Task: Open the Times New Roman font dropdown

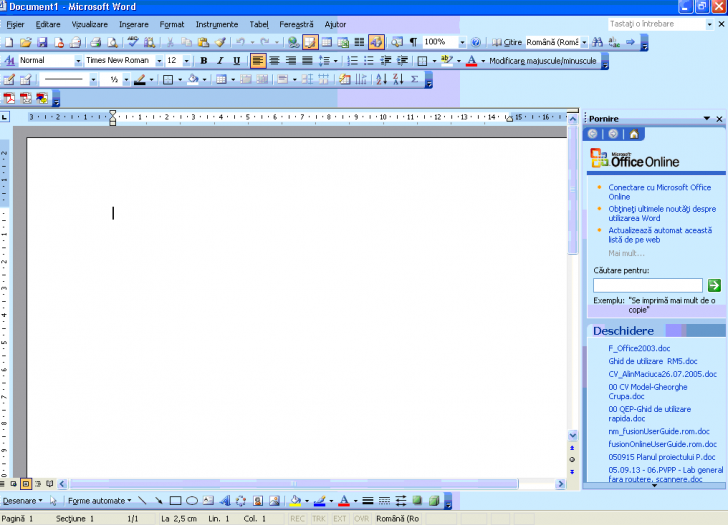Action: pos(159,61)
